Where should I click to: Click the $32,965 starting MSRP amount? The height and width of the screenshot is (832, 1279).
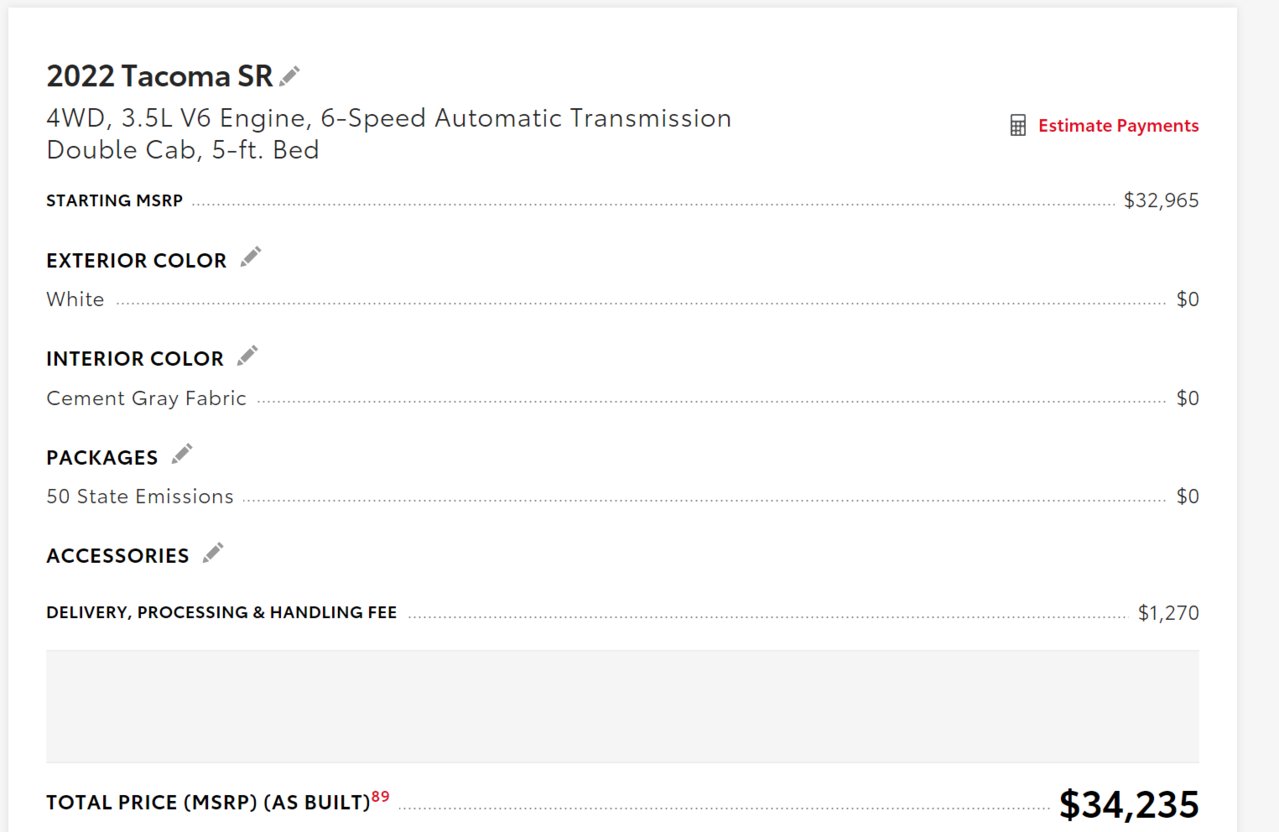click(1161, 200)
